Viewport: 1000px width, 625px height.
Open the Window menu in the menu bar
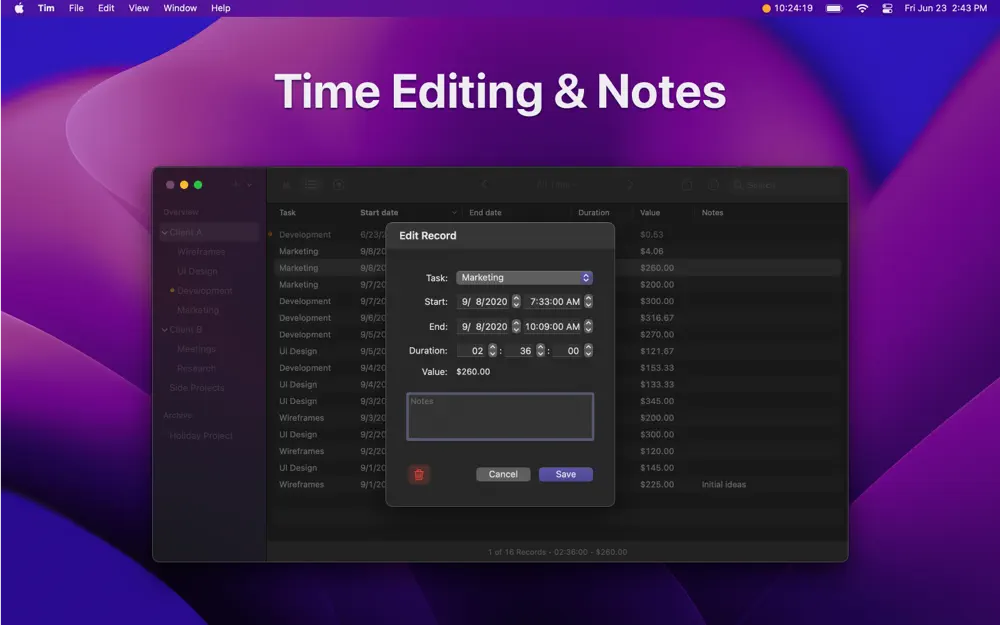(x=180, y=8)
